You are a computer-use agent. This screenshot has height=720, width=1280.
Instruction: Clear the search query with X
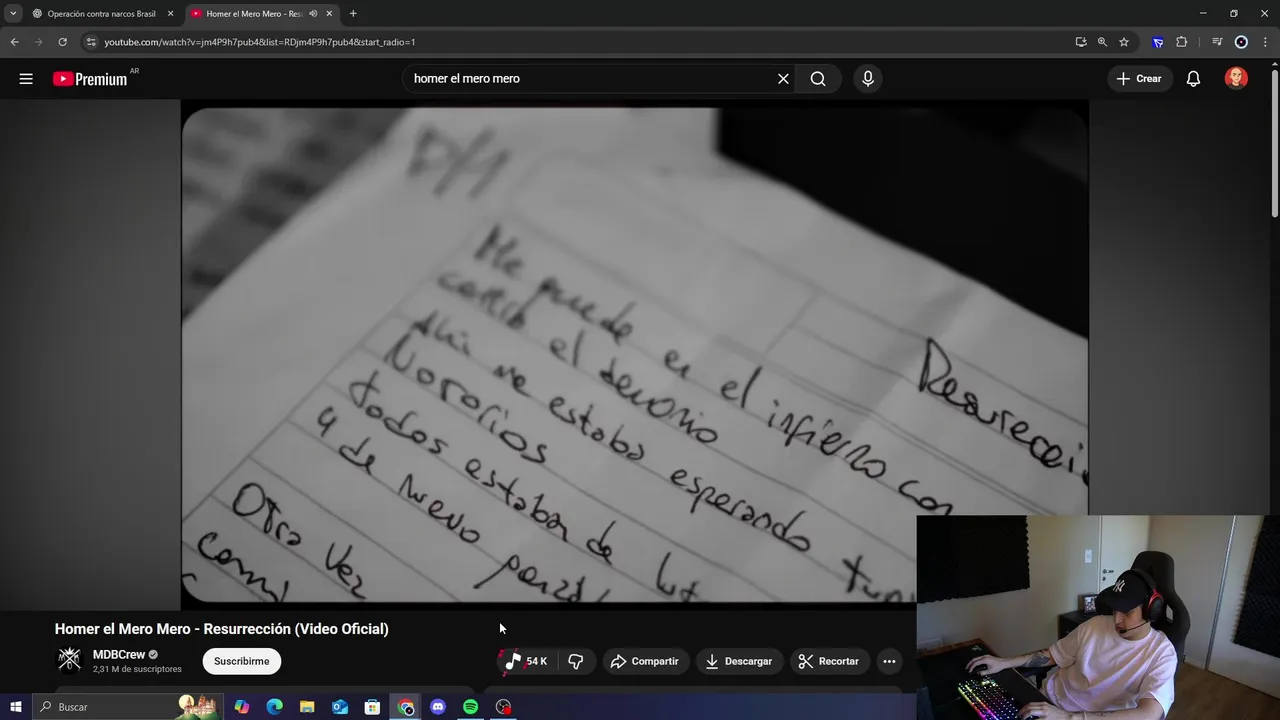pyautogui.click(x=783, y=79)
